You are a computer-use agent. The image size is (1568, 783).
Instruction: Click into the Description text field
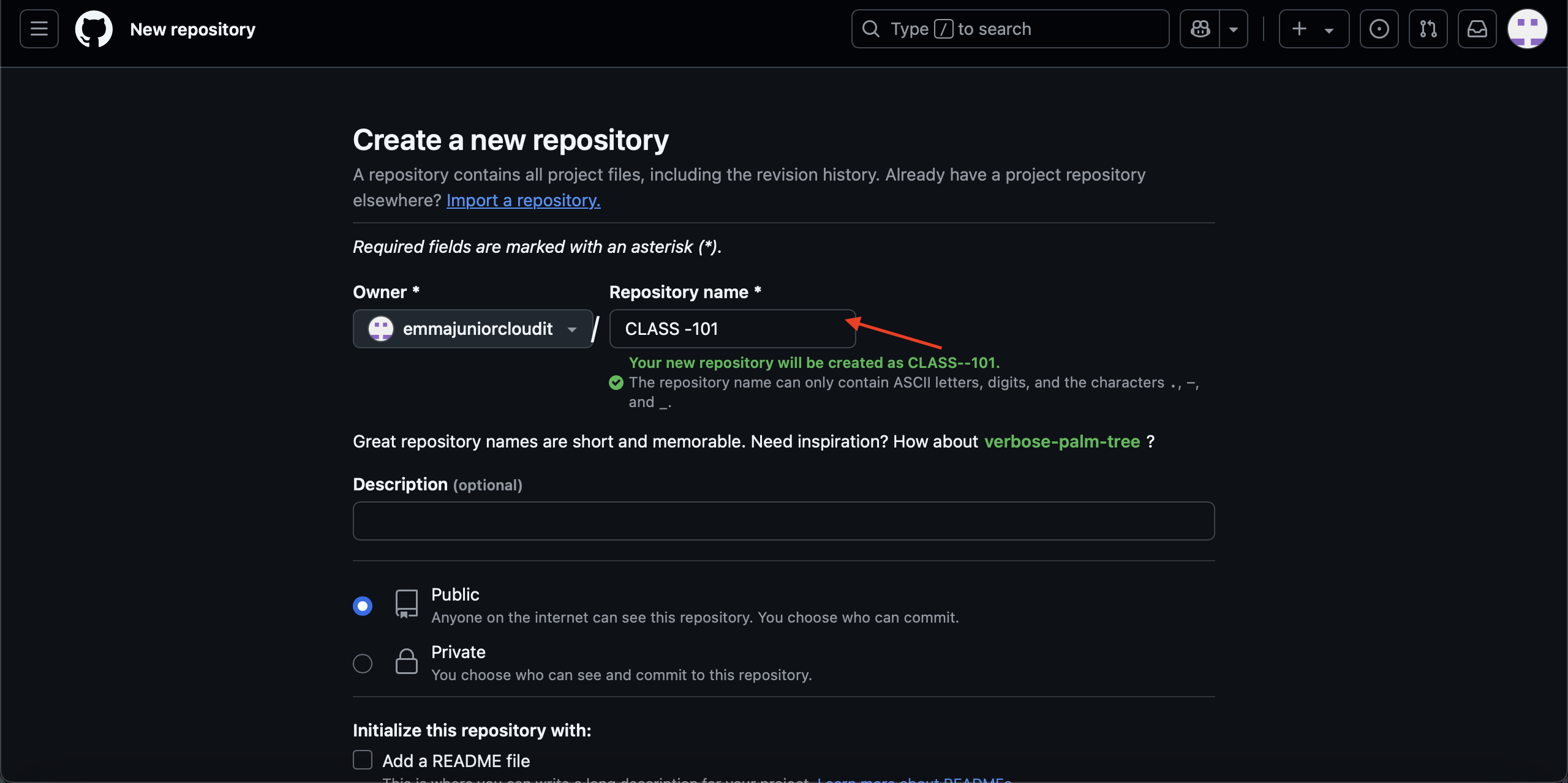point(783,521)
